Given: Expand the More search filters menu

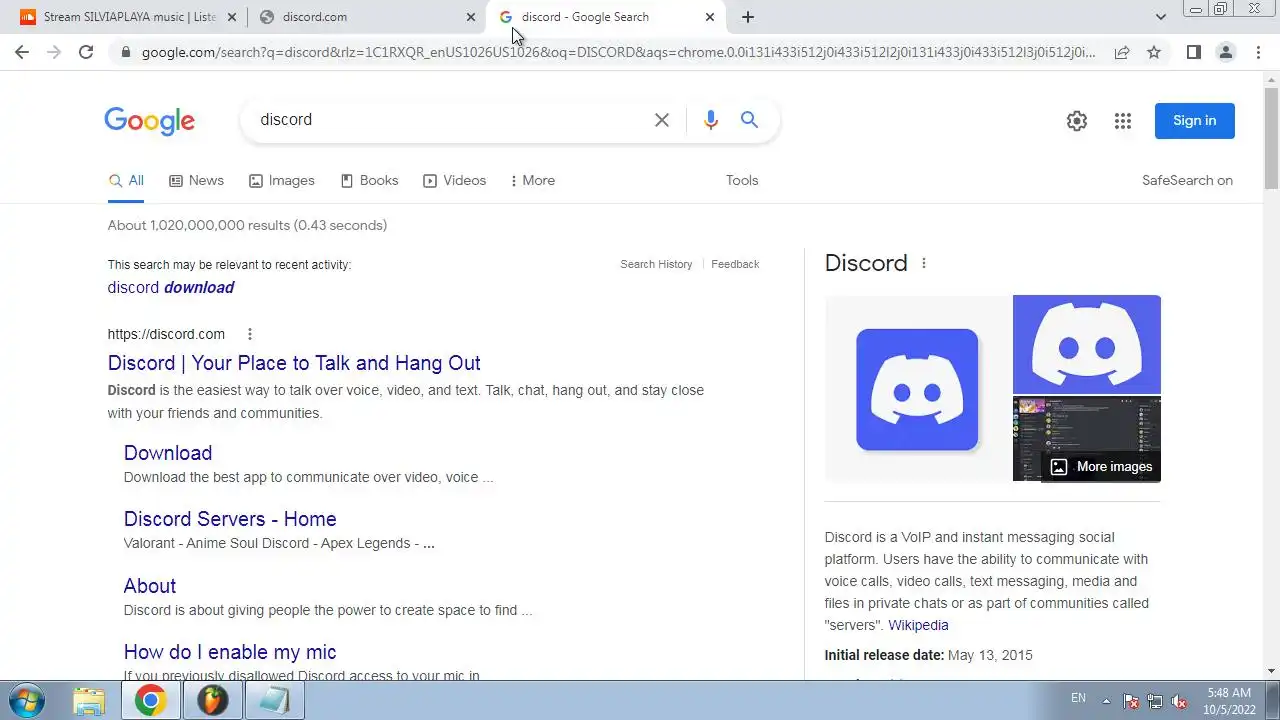Looking at the screenshot, I should pyautogui.click(x=532, y=181).
